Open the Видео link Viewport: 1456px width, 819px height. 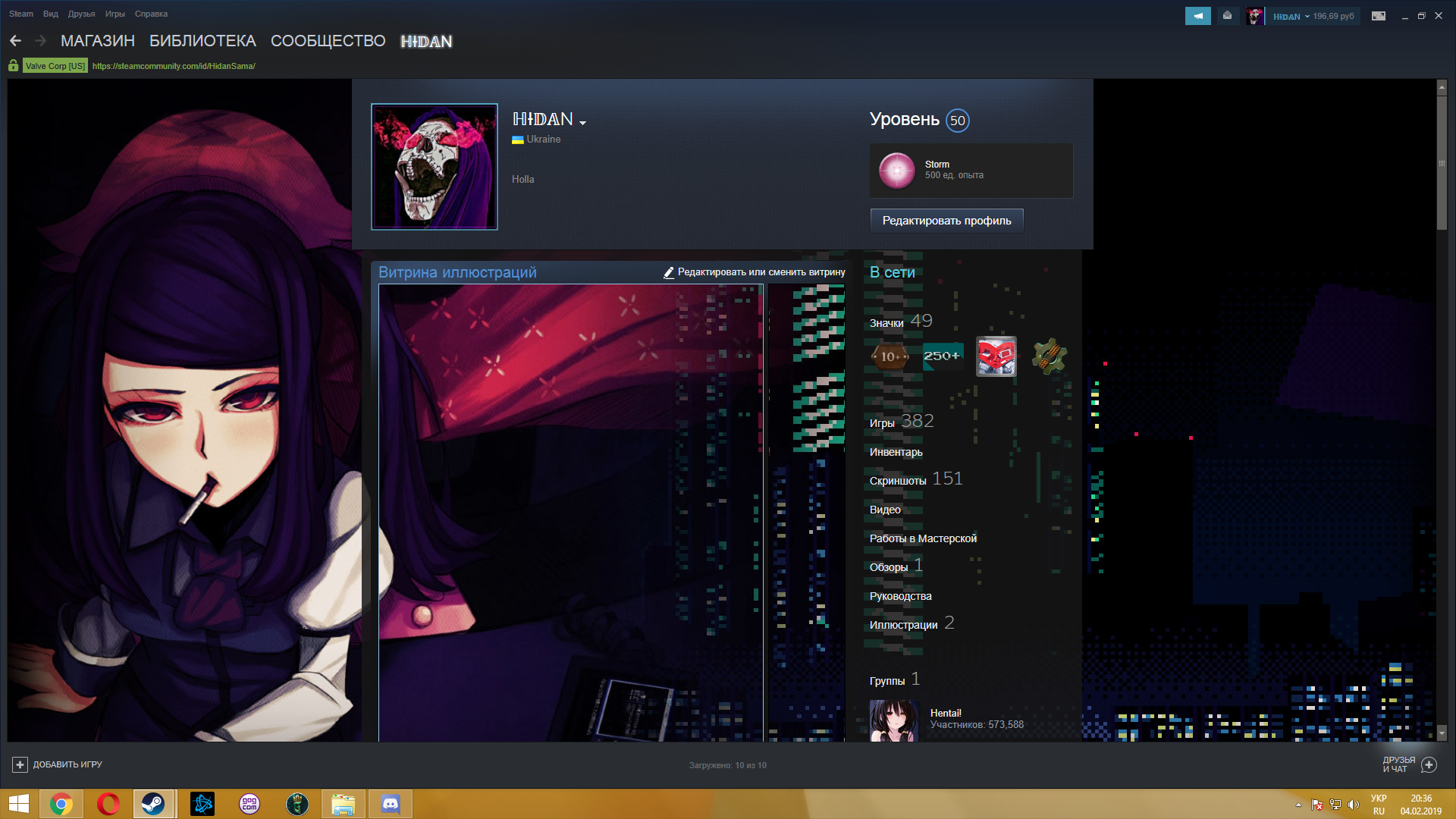(x=885, y=510)
